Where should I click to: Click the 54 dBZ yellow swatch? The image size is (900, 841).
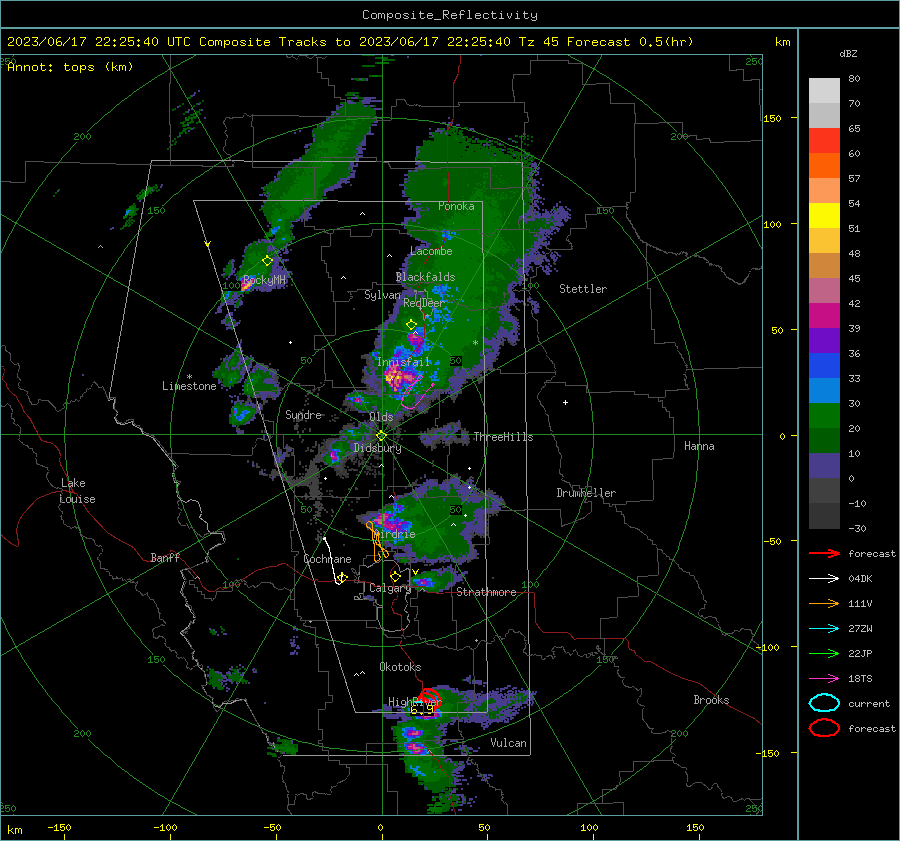point(824,215)
